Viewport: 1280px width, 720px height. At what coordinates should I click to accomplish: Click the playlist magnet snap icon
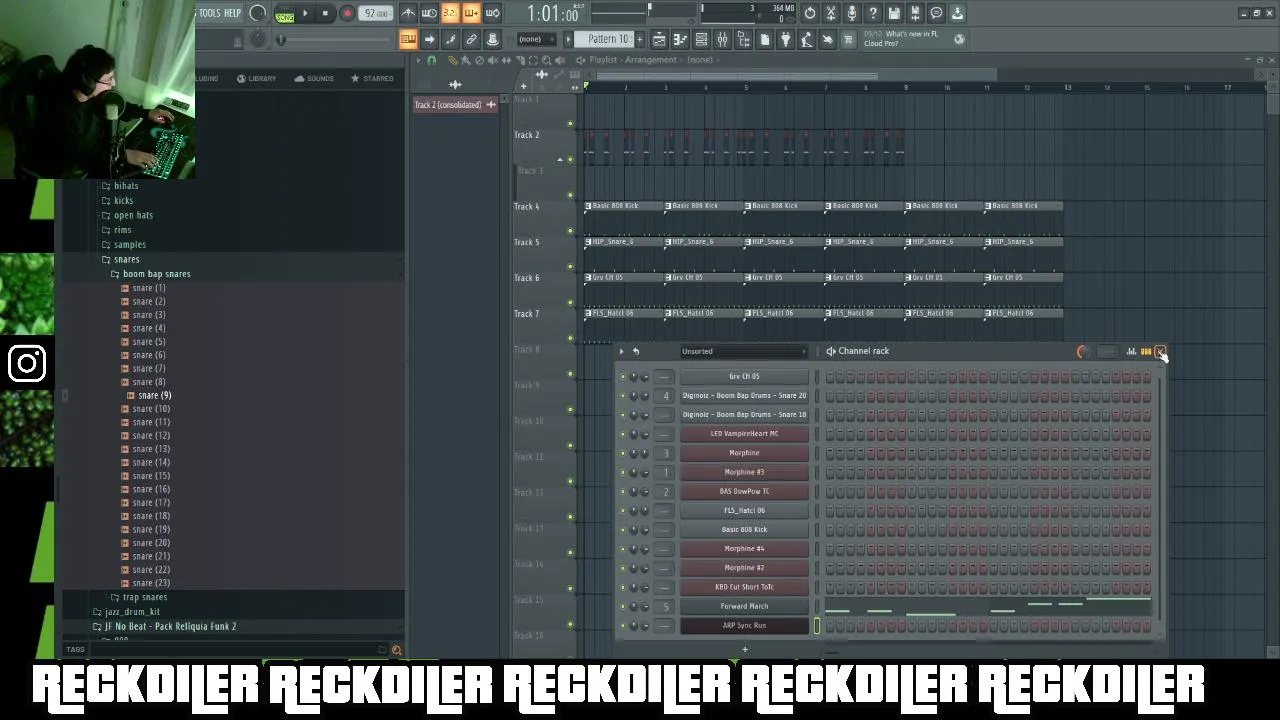432,60
